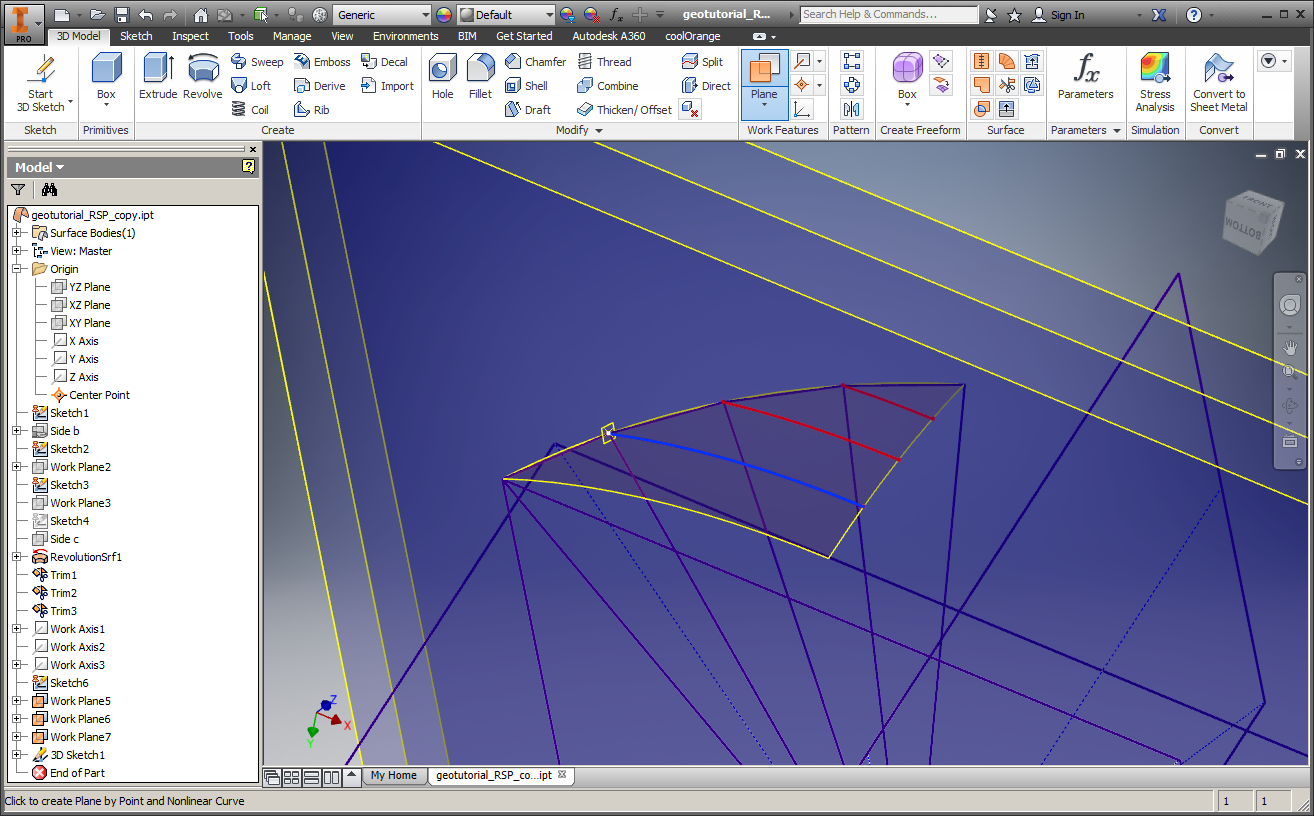Screen dimensions: 1314x816
Task: Click the work Point icon
Action: click(x=802, y=85)
